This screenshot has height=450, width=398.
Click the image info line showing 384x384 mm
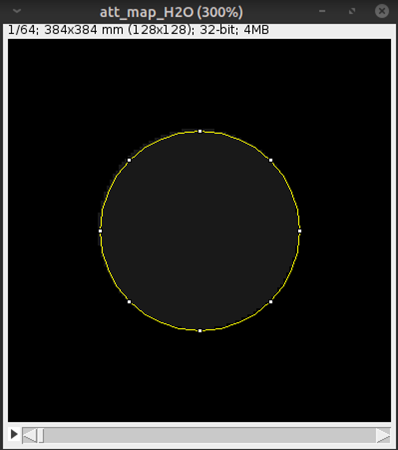(138, 30)
